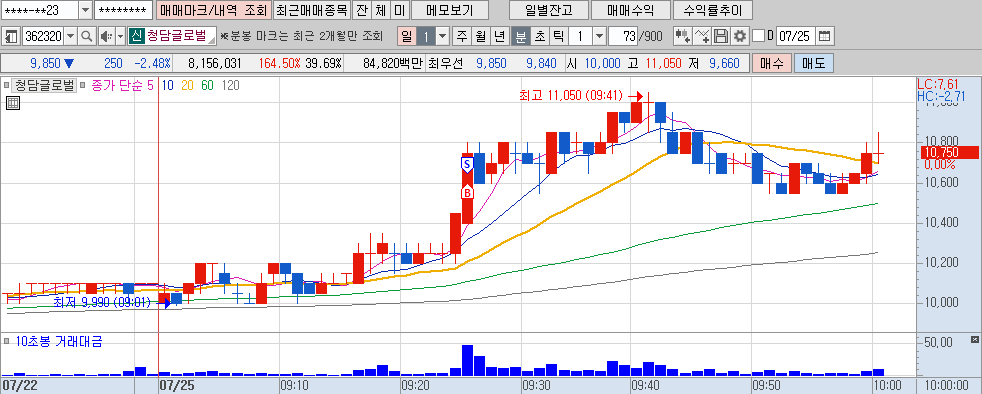
Task: Click the account number input field
Action: 40,10
